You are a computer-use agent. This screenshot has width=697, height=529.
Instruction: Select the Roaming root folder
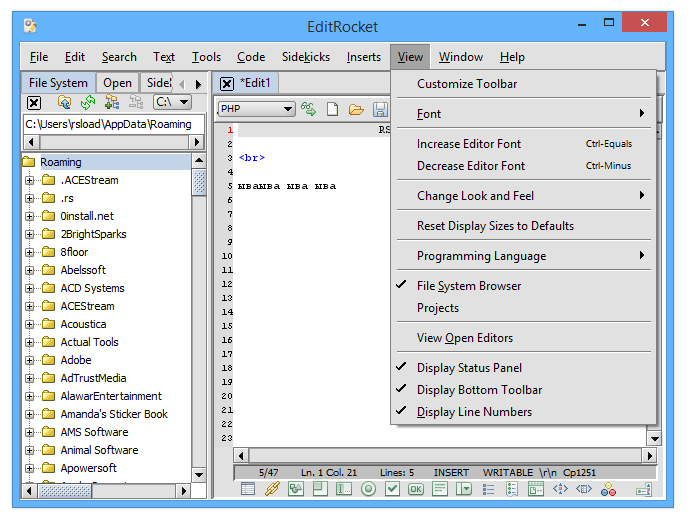(61, 162)
